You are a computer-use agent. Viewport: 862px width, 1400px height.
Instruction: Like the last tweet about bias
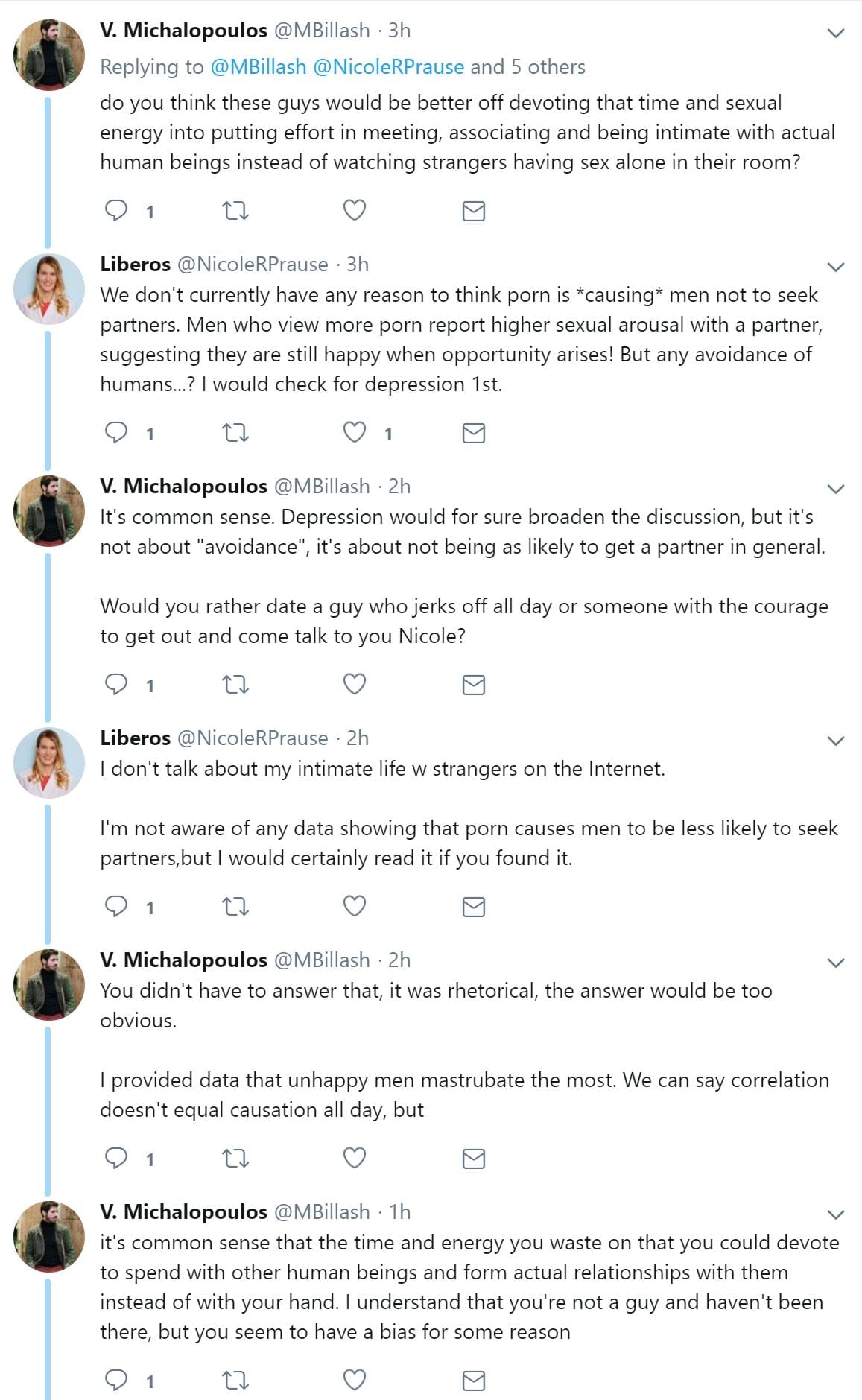[355, 1380]
